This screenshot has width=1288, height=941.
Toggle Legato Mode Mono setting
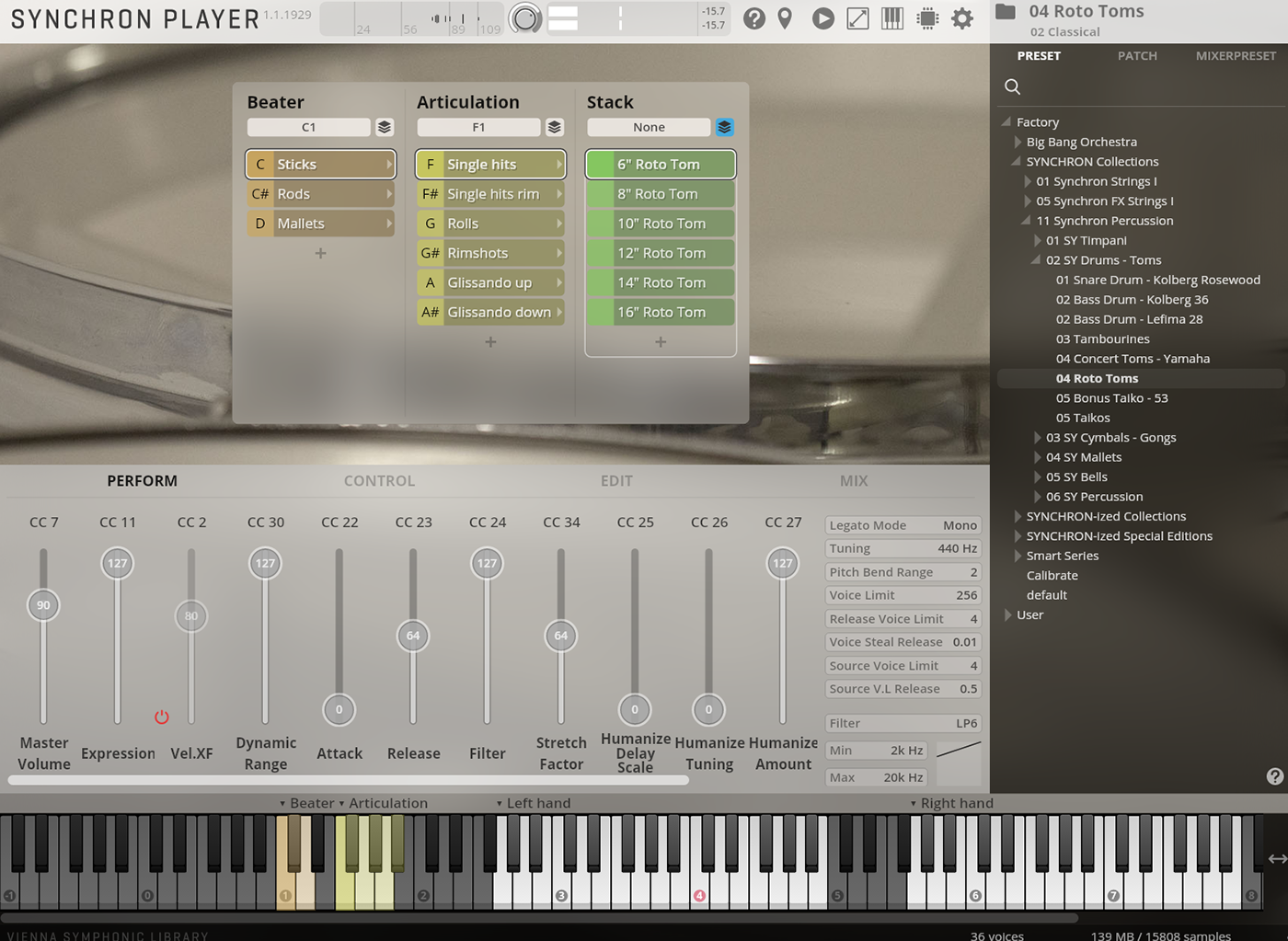(903, 525)
